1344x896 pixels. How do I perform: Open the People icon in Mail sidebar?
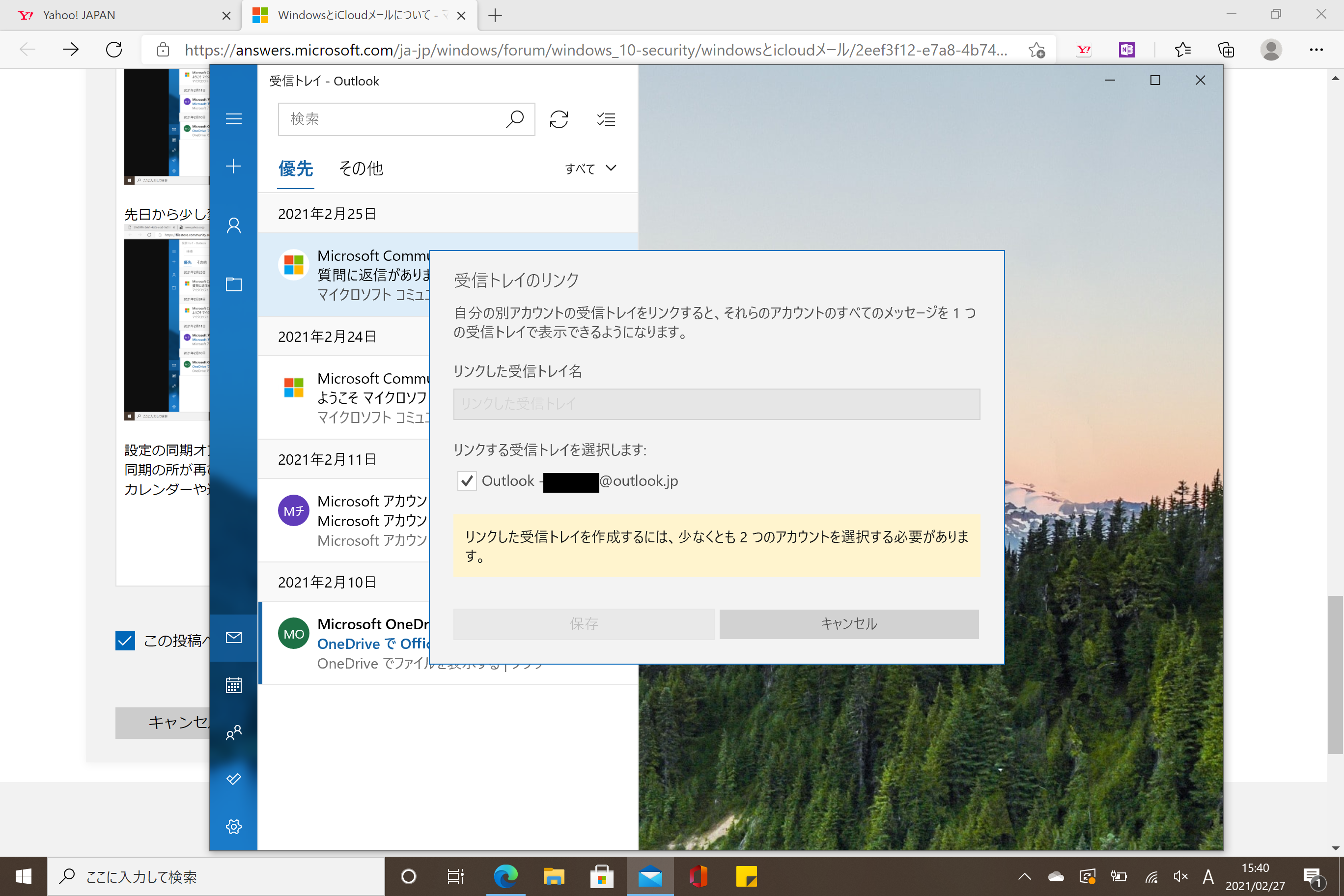point(233,732)
